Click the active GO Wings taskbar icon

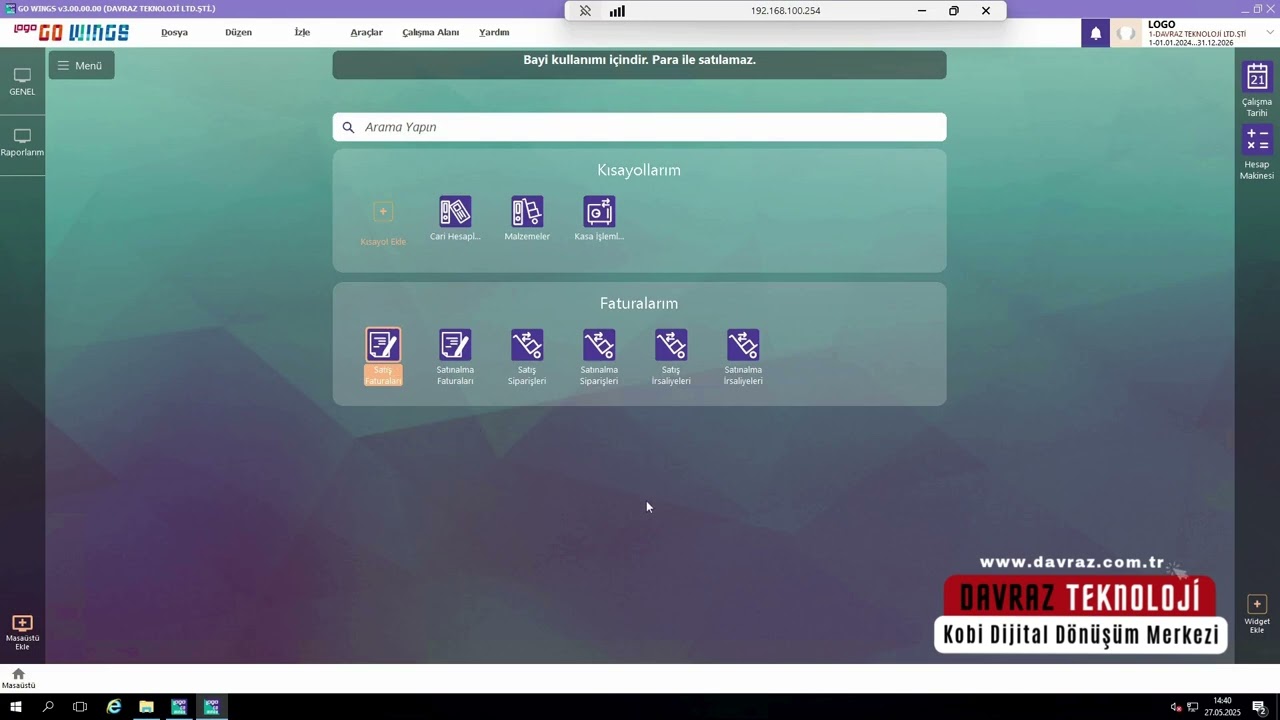(x=212, y=707)
